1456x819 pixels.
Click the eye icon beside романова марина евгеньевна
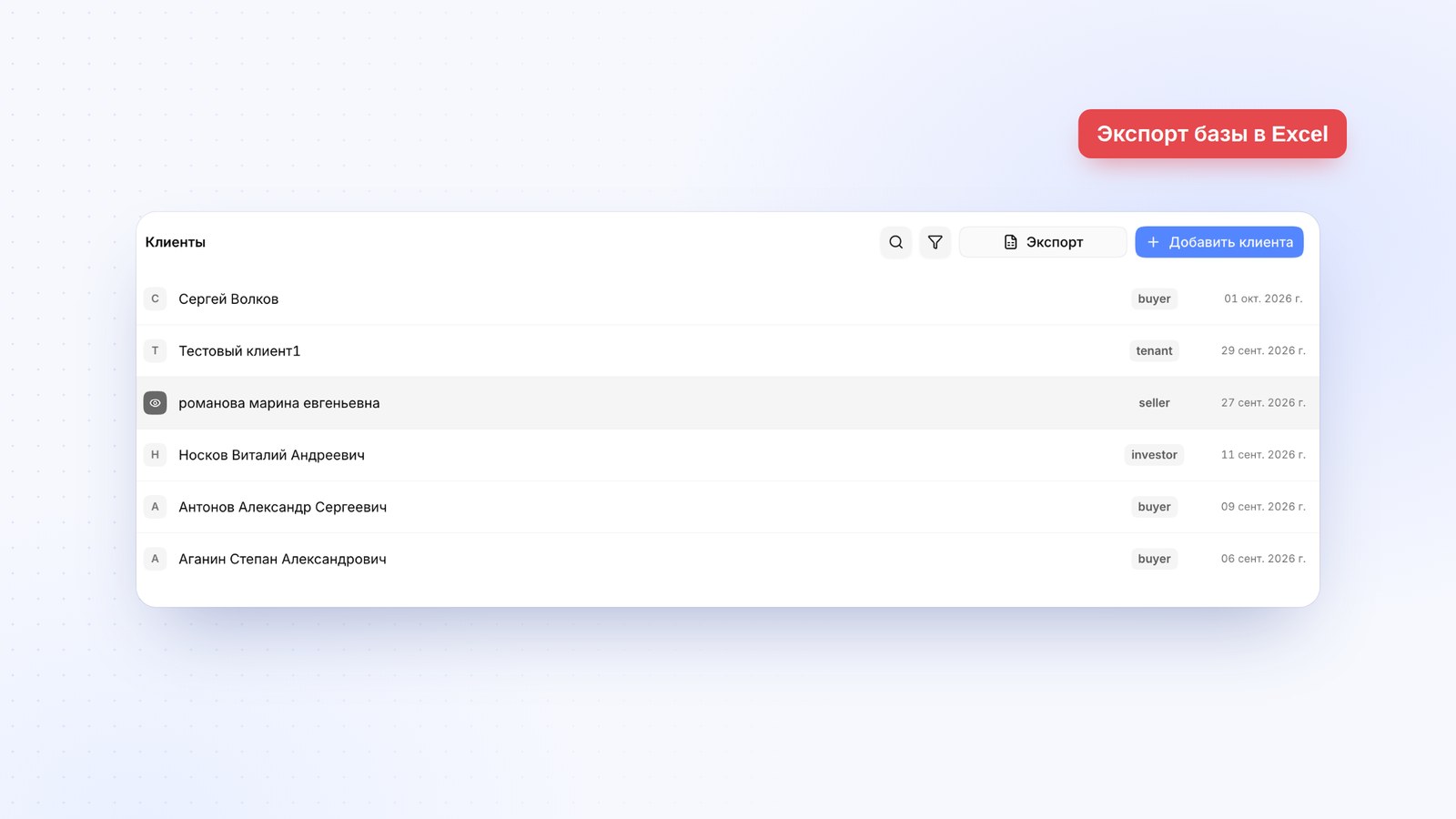point(155,403)
